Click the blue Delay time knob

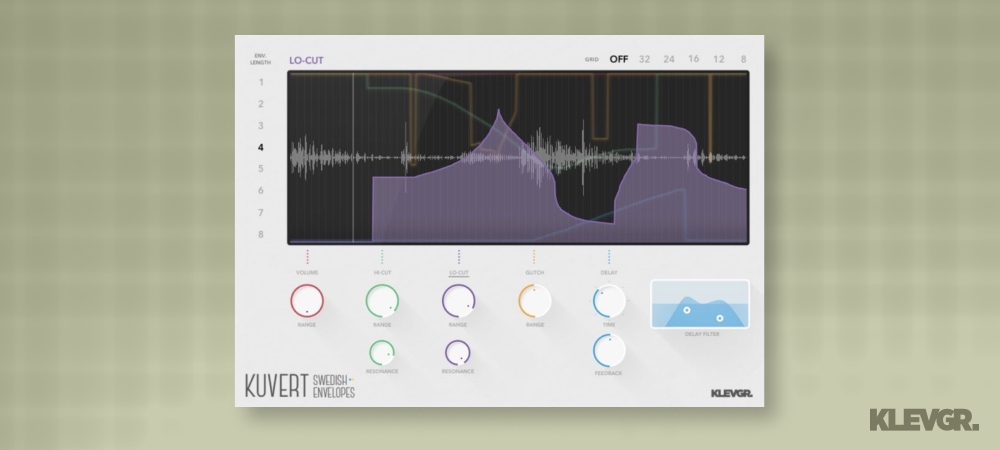pyautogui.click(x=609, y=300)
